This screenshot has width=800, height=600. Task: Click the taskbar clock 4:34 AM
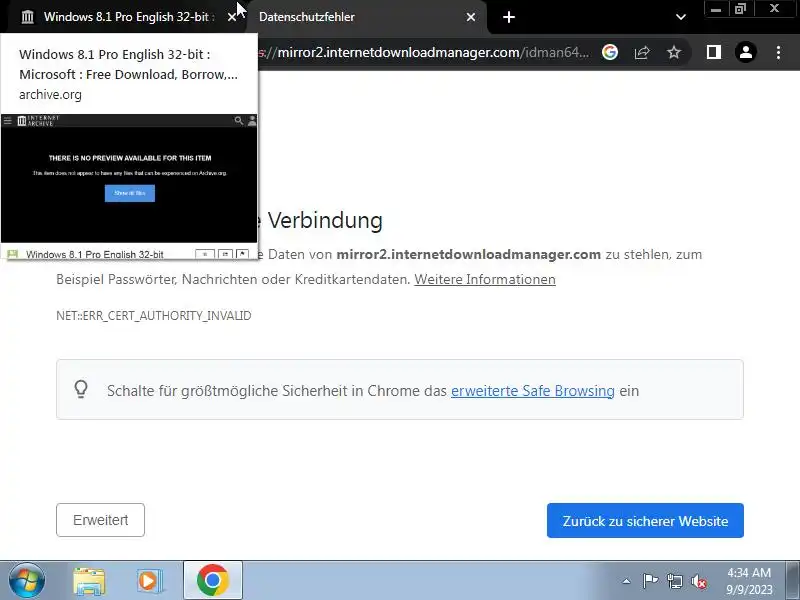click(749, 573)
